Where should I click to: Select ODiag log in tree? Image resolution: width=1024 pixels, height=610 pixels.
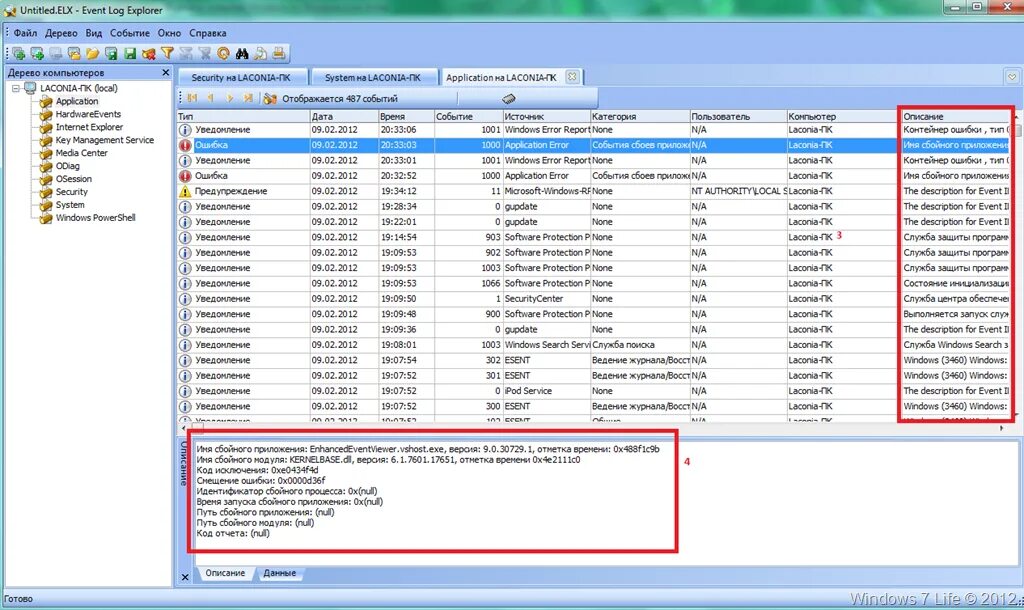pyautogui.click(x=67, y=166)
